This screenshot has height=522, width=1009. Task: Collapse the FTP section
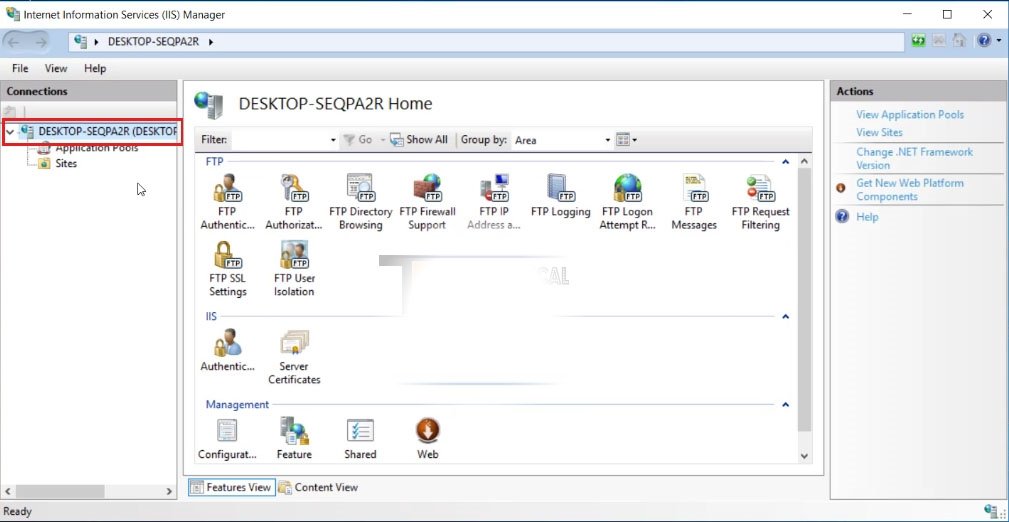[785, 162]
